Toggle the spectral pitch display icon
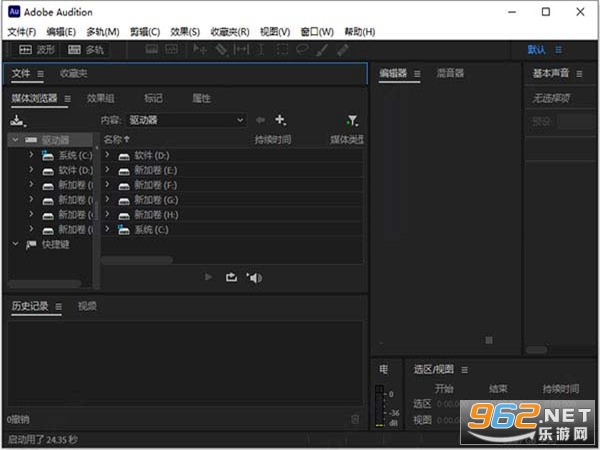Screen dimensions: 600x450 [171, 49]
